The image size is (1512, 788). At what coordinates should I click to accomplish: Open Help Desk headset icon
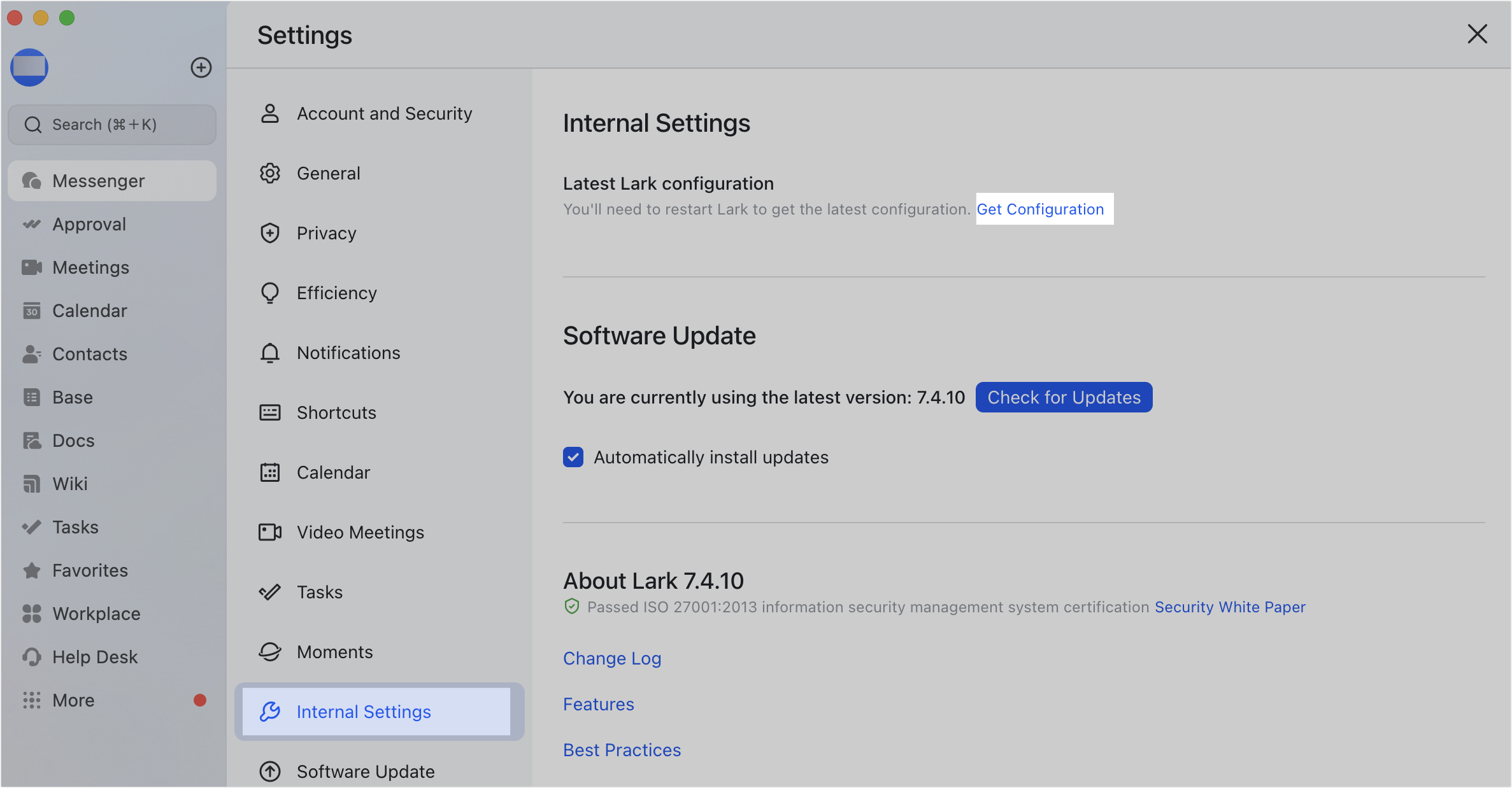point(31,657)
